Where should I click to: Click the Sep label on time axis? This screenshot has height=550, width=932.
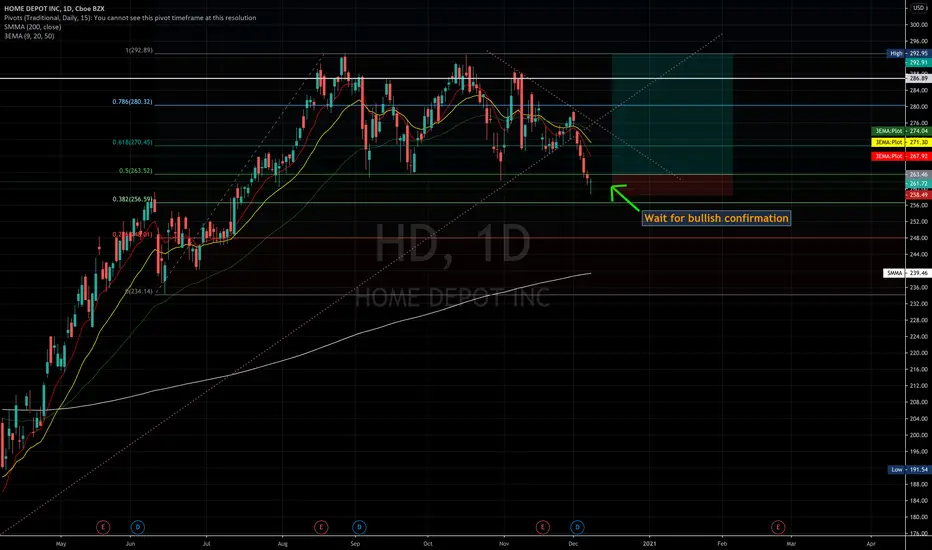(355, 543)
